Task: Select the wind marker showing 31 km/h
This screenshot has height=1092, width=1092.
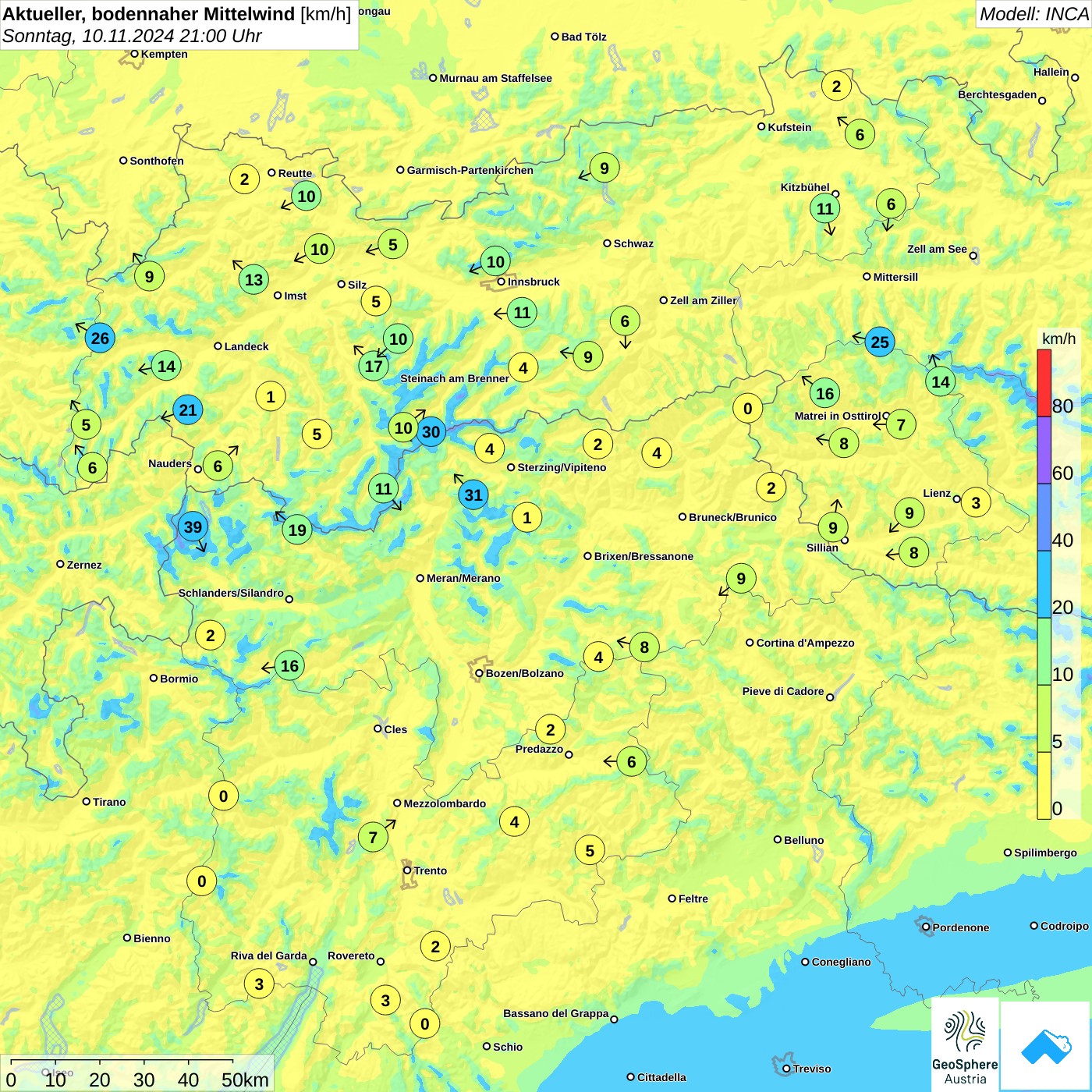Action: coord(473,495)
